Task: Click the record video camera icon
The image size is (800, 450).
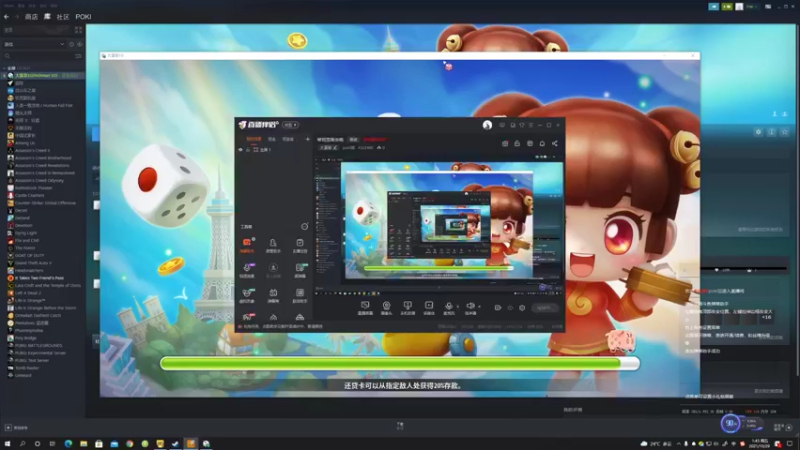Action: (x=498, y=308)
